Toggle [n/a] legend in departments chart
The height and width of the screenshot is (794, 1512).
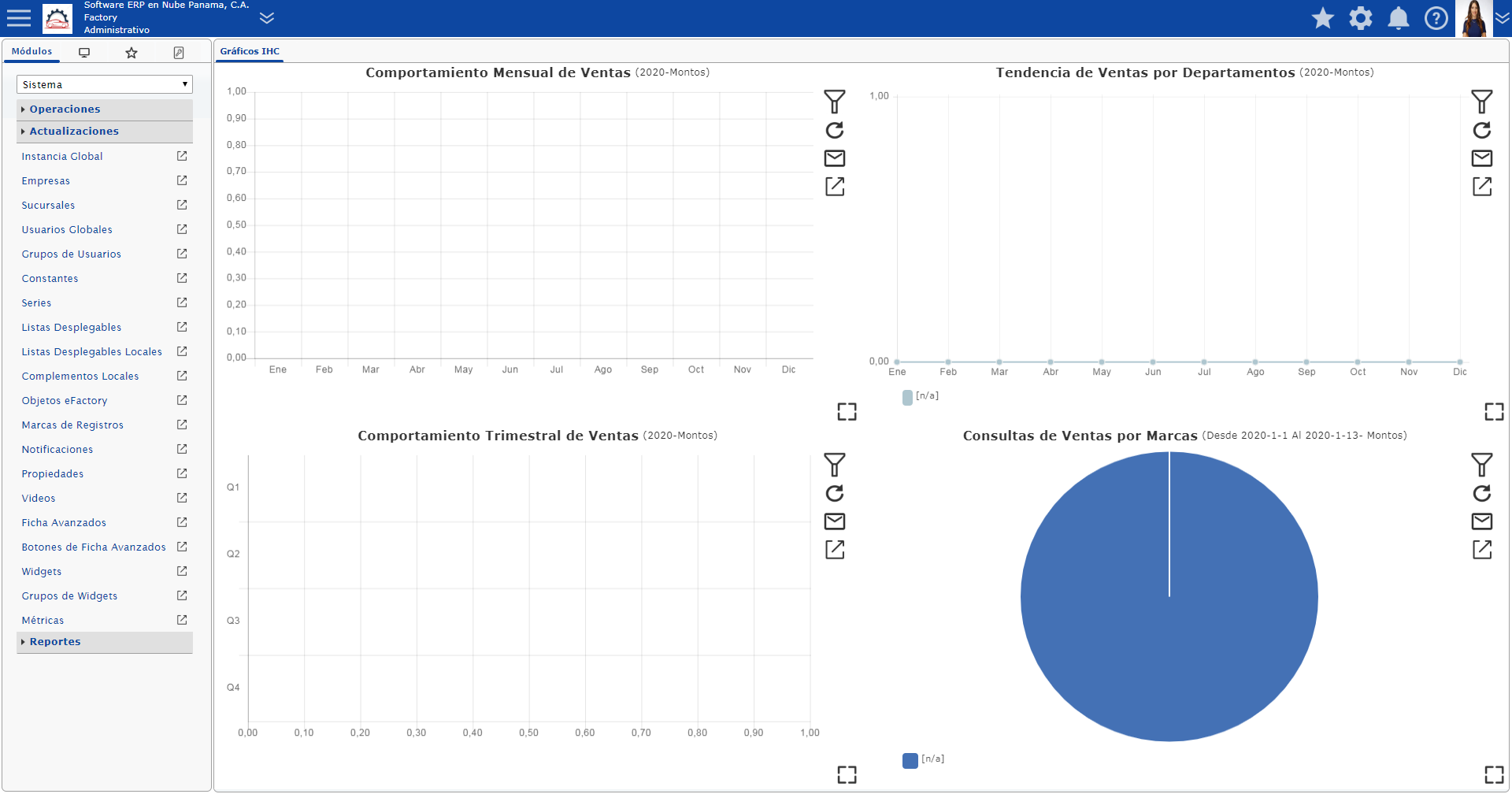[x=921, y=396]
